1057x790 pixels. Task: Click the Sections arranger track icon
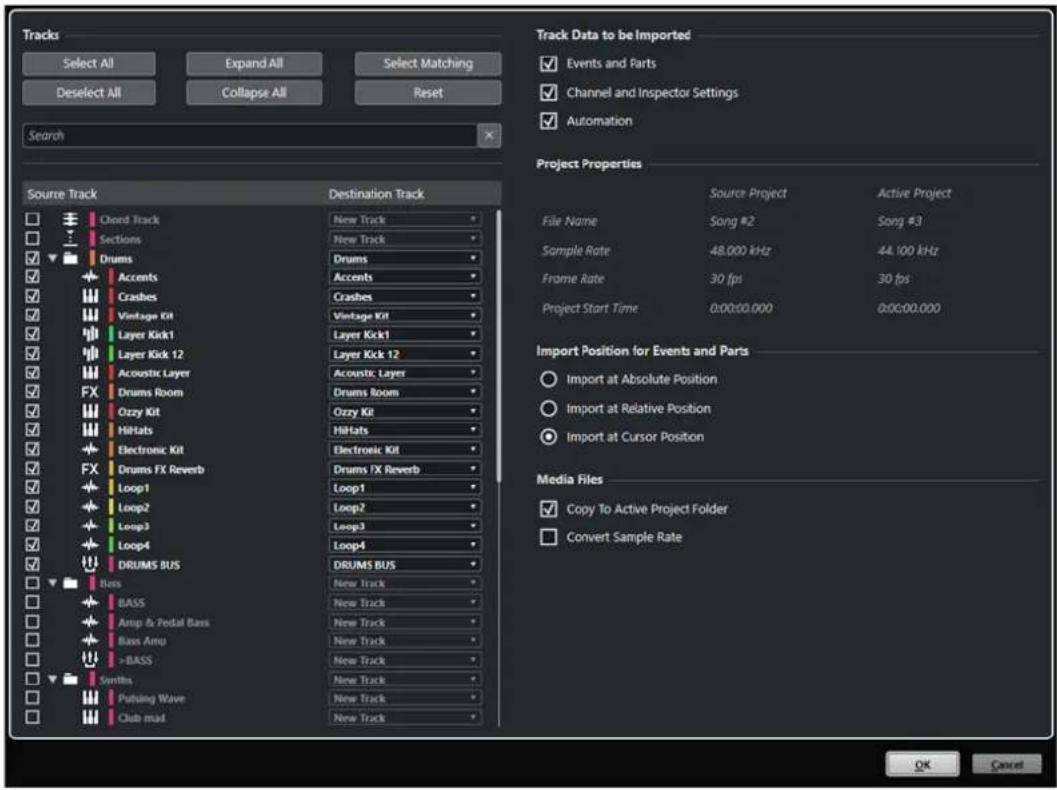click(x=70, y=239)
